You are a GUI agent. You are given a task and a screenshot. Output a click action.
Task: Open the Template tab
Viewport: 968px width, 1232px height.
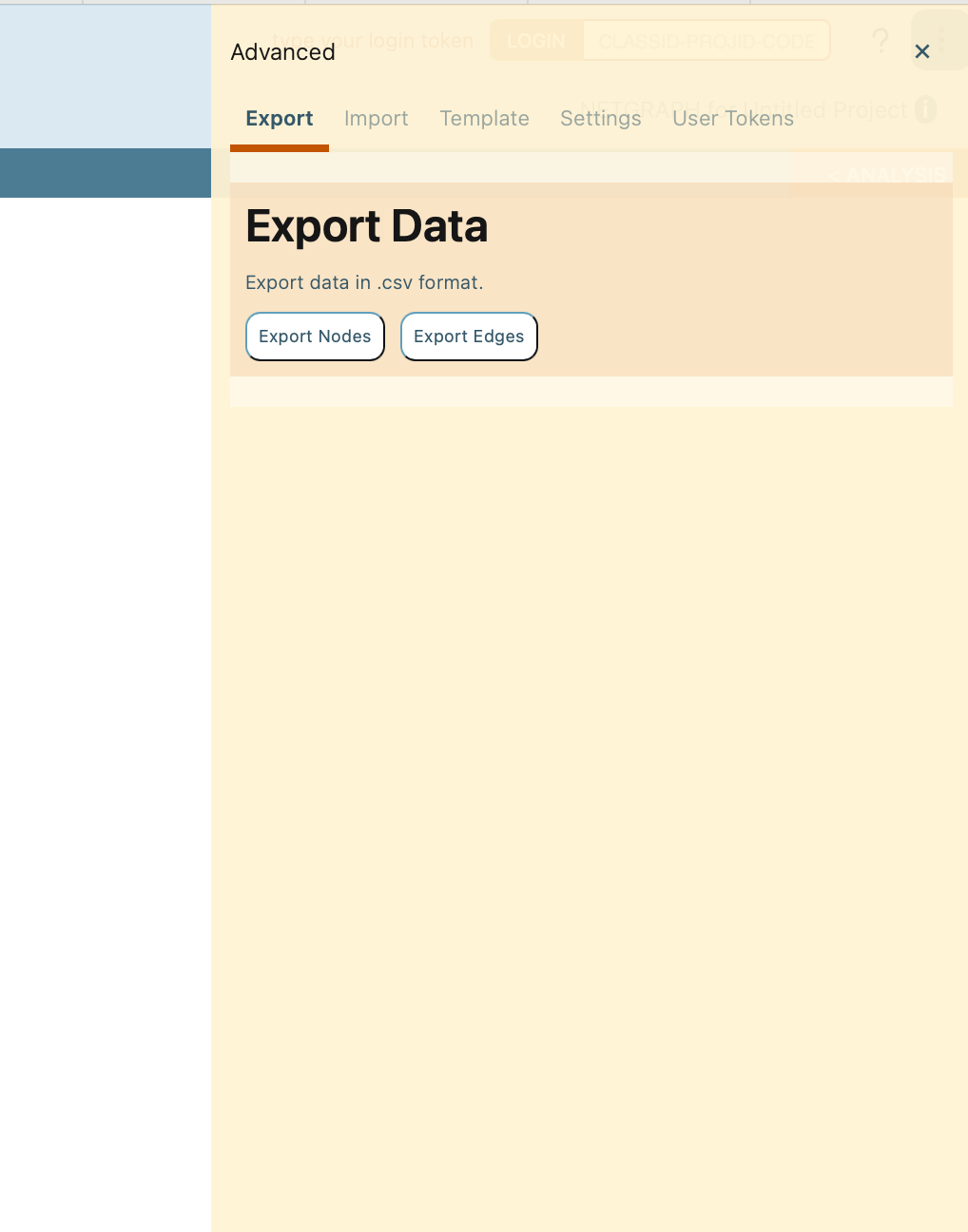(x=484, y=119)
